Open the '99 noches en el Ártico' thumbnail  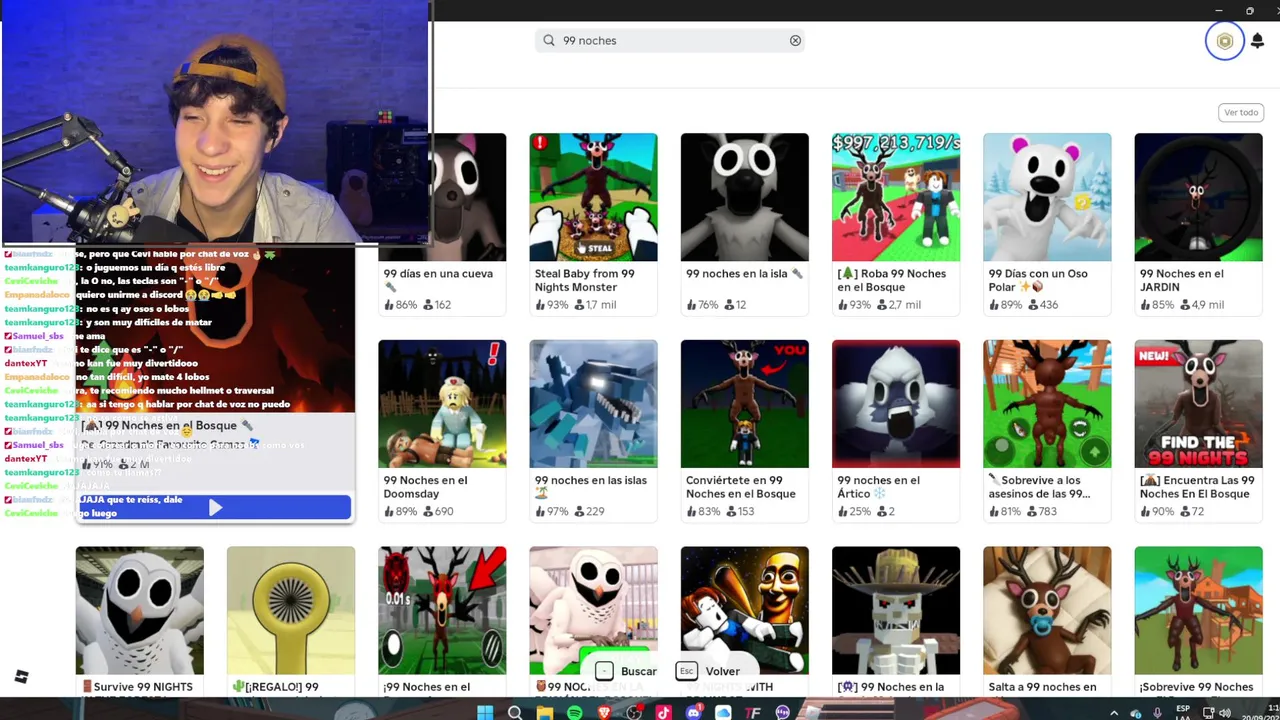click(895, 404)
